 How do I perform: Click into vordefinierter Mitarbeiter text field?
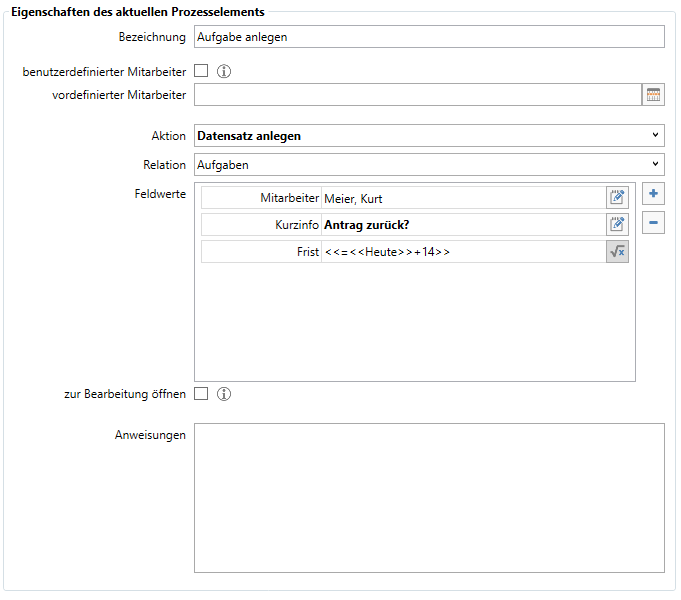(x=418, y=94)
